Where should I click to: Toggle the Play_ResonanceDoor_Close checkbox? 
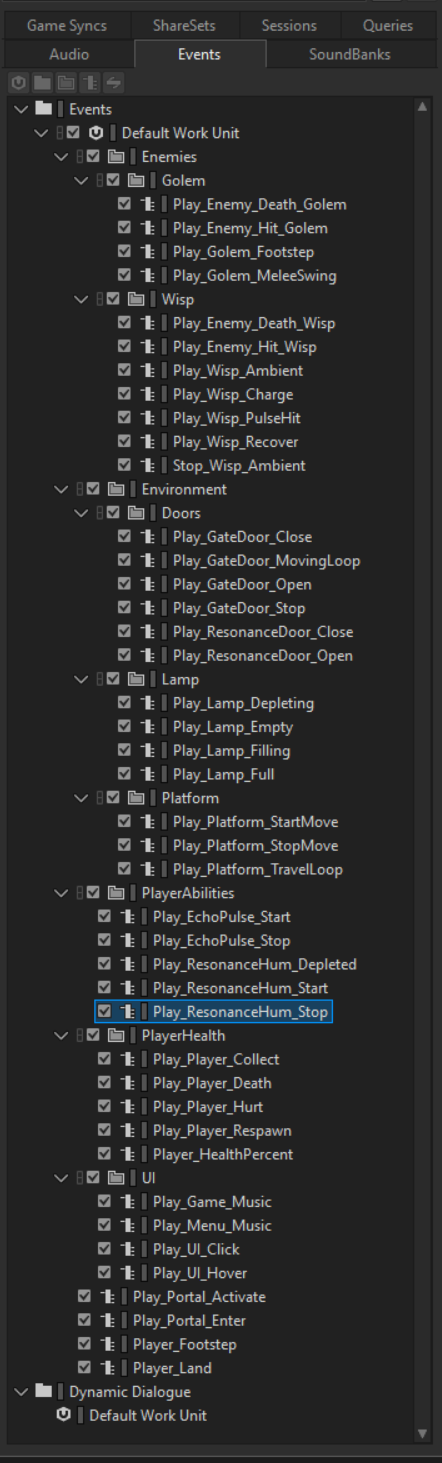124,632
